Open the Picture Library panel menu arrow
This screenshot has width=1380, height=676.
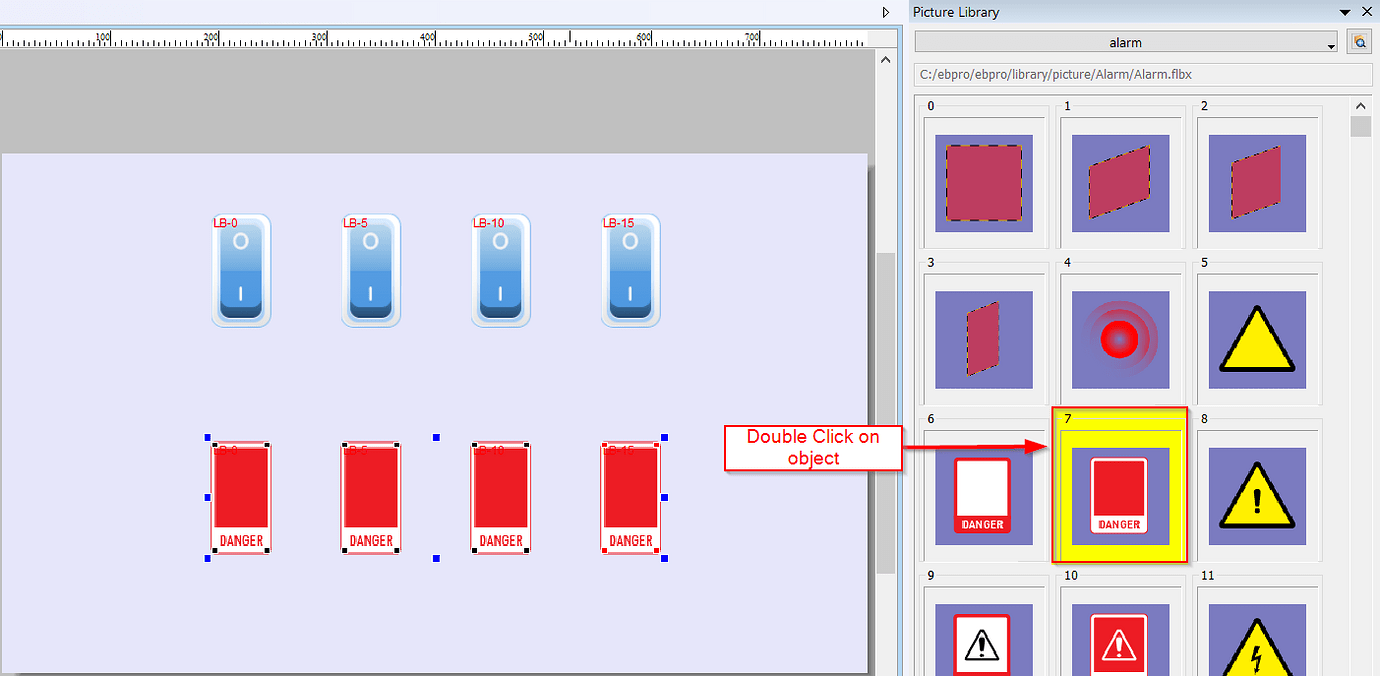tap(1344, 12)
